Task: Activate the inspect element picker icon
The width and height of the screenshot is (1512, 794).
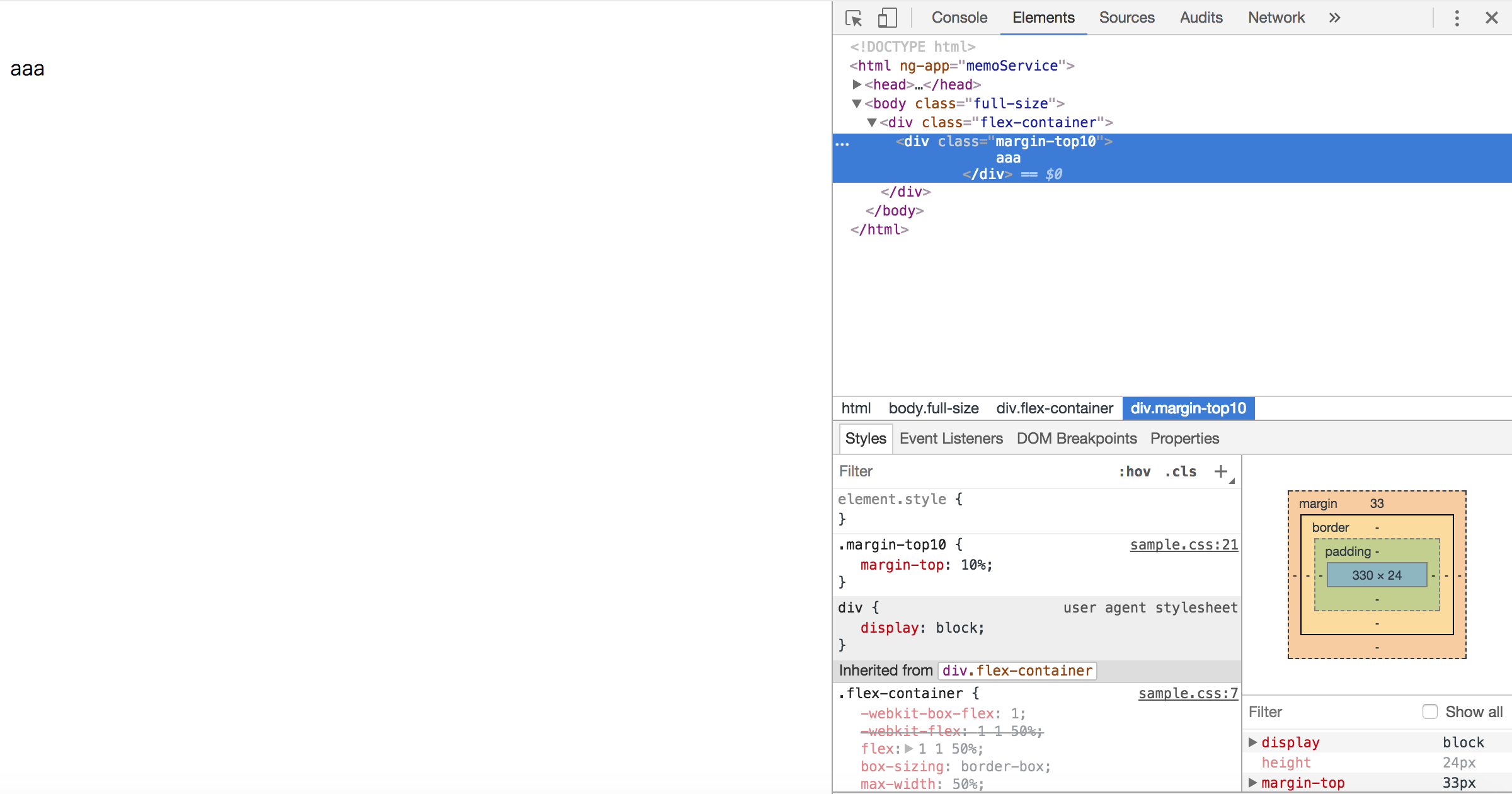Action: [854, 18]
